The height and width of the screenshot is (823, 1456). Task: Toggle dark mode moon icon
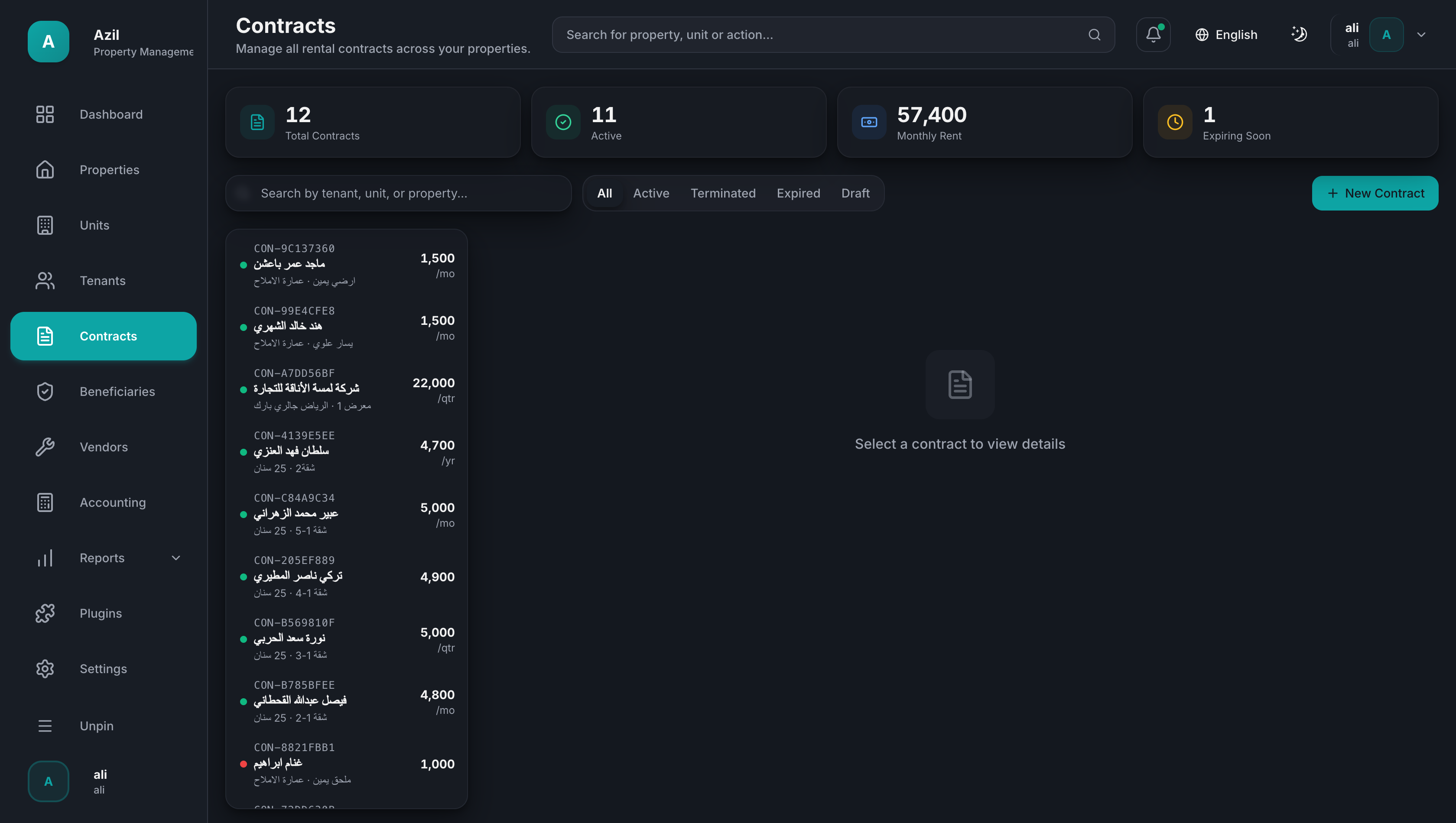1299,35
